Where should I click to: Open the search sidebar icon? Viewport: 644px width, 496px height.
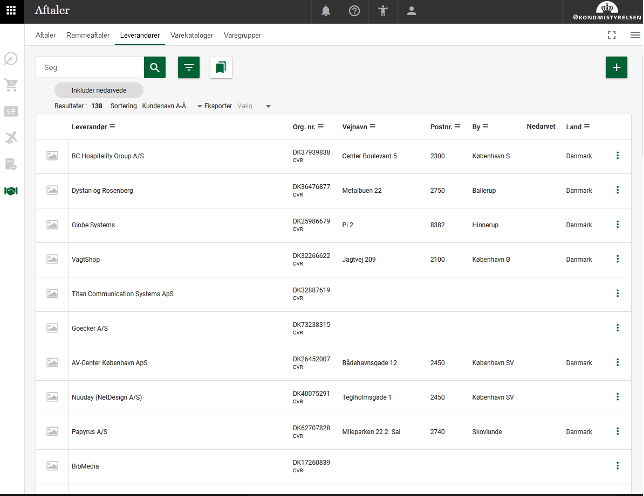click(11, 59)
